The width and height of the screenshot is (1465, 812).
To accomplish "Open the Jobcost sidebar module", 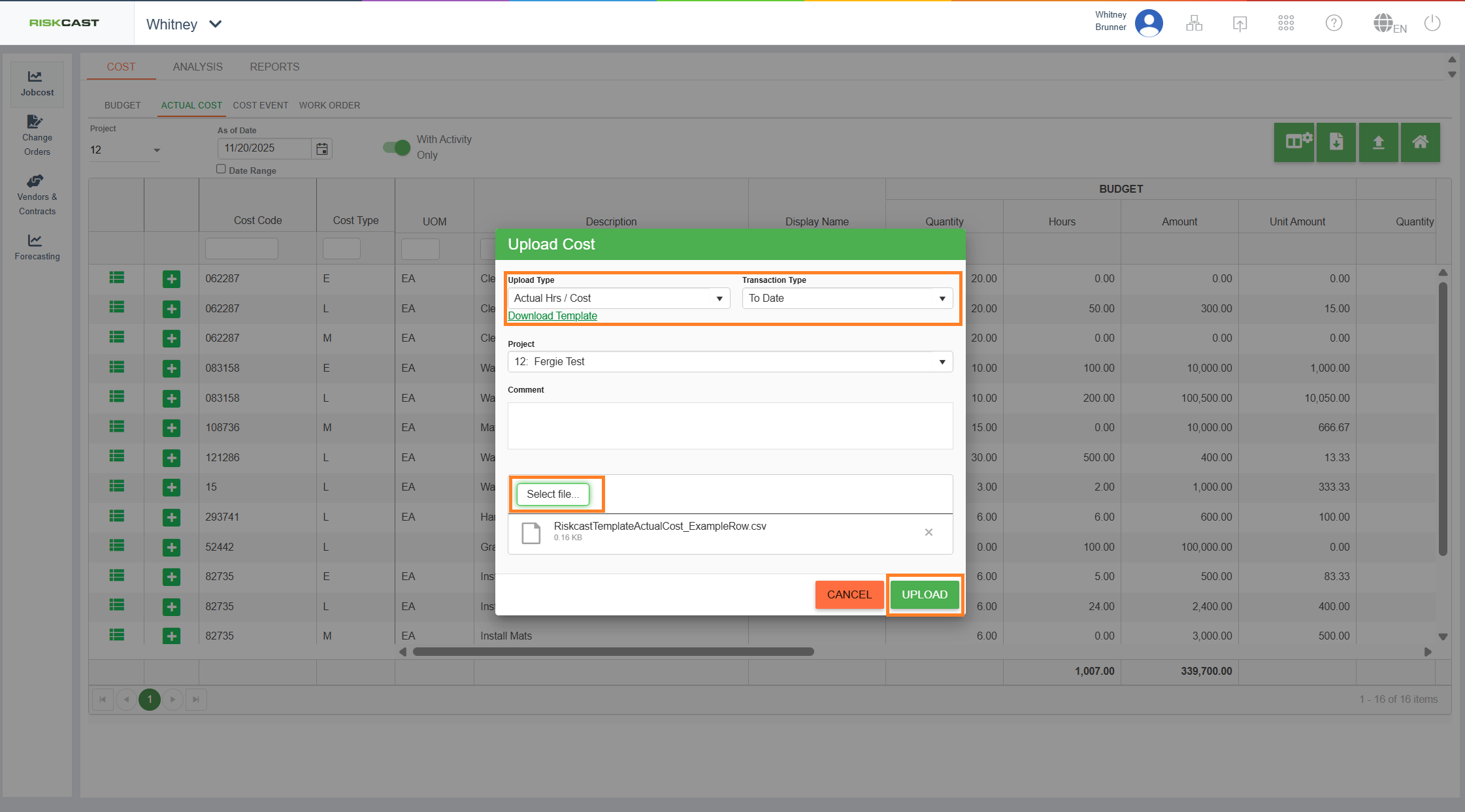I will click(x=37, y=84).
